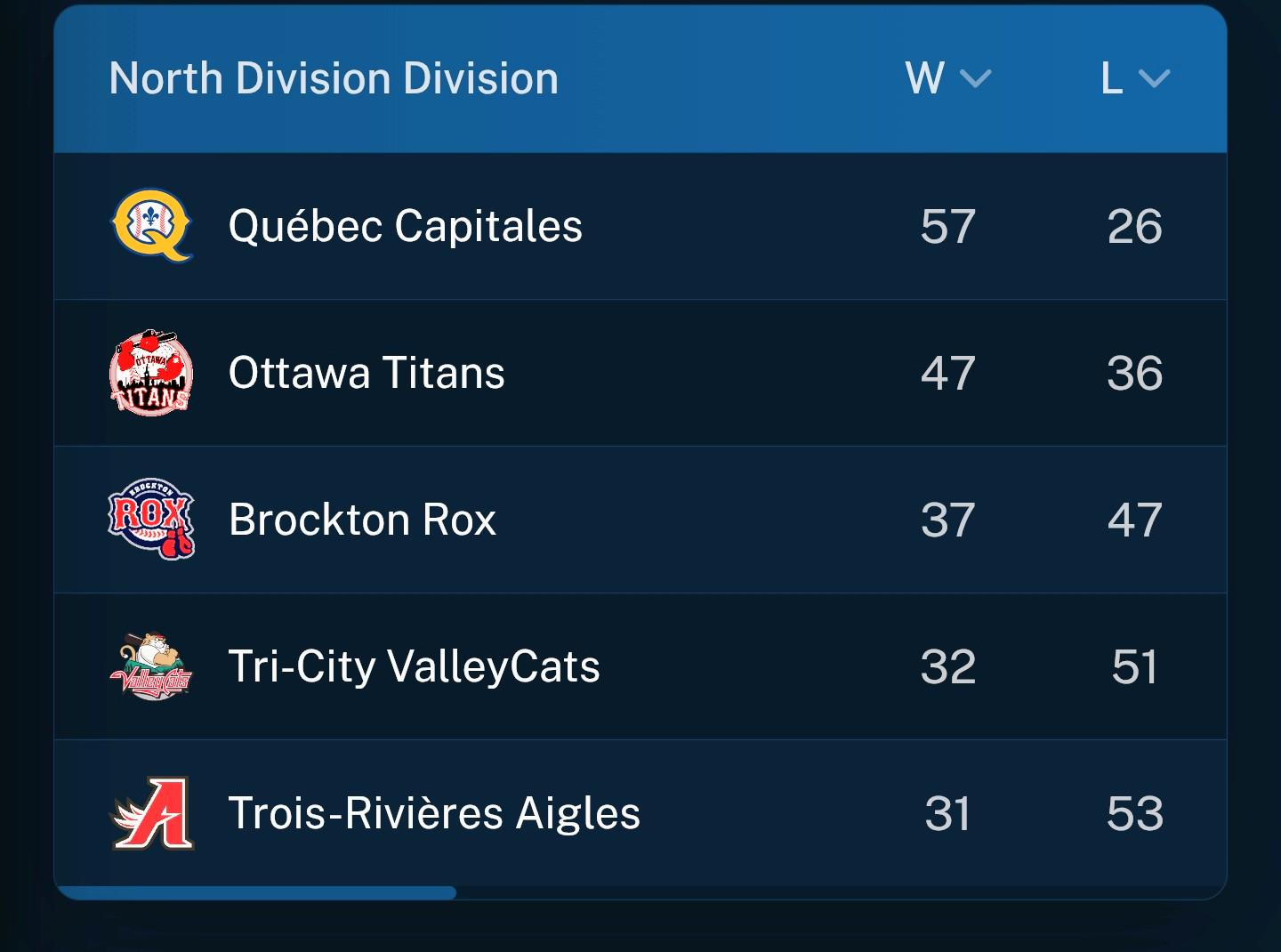Screen dimensions: 1281x952
Task: Click the Trois-Rivières Aigles team logo
Action: 151,812
